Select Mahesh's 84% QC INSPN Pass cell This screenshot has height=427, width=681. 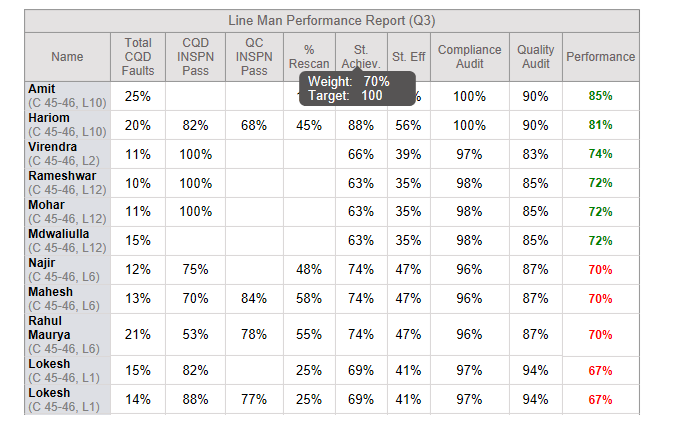point(254,299)
